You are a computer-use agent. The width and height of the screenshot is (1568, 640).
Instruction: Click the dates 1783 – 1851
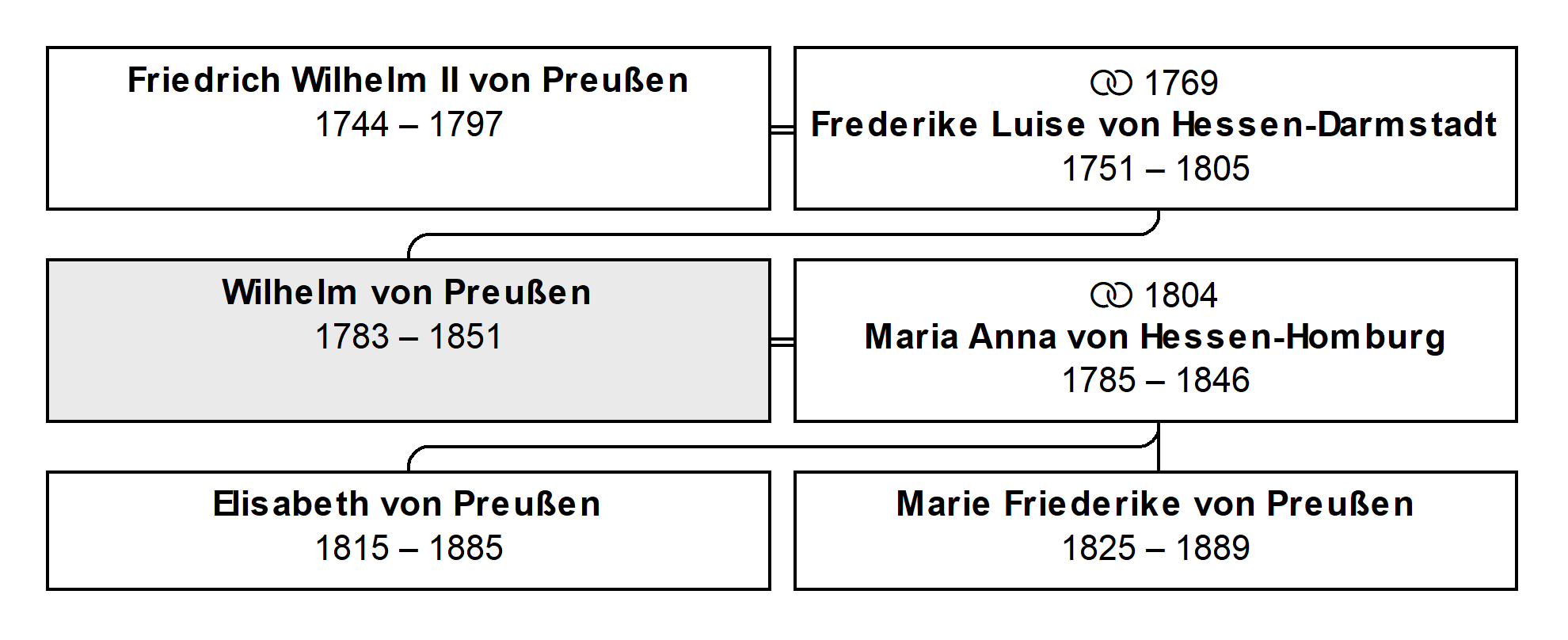pyautogui.click(x=409, y=337)
